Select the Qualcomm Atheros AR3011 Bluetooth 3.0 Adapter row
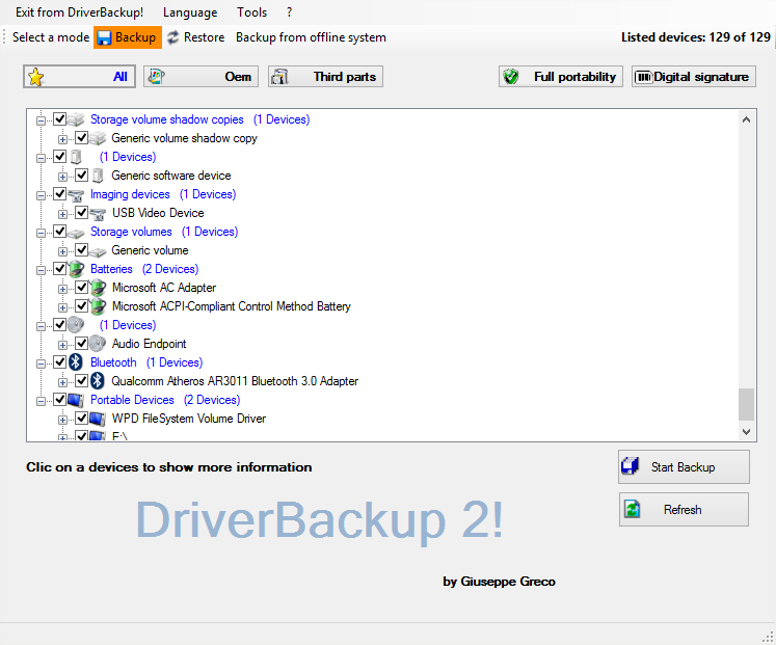Screen dimensions: 776x645 click(235, 381)
